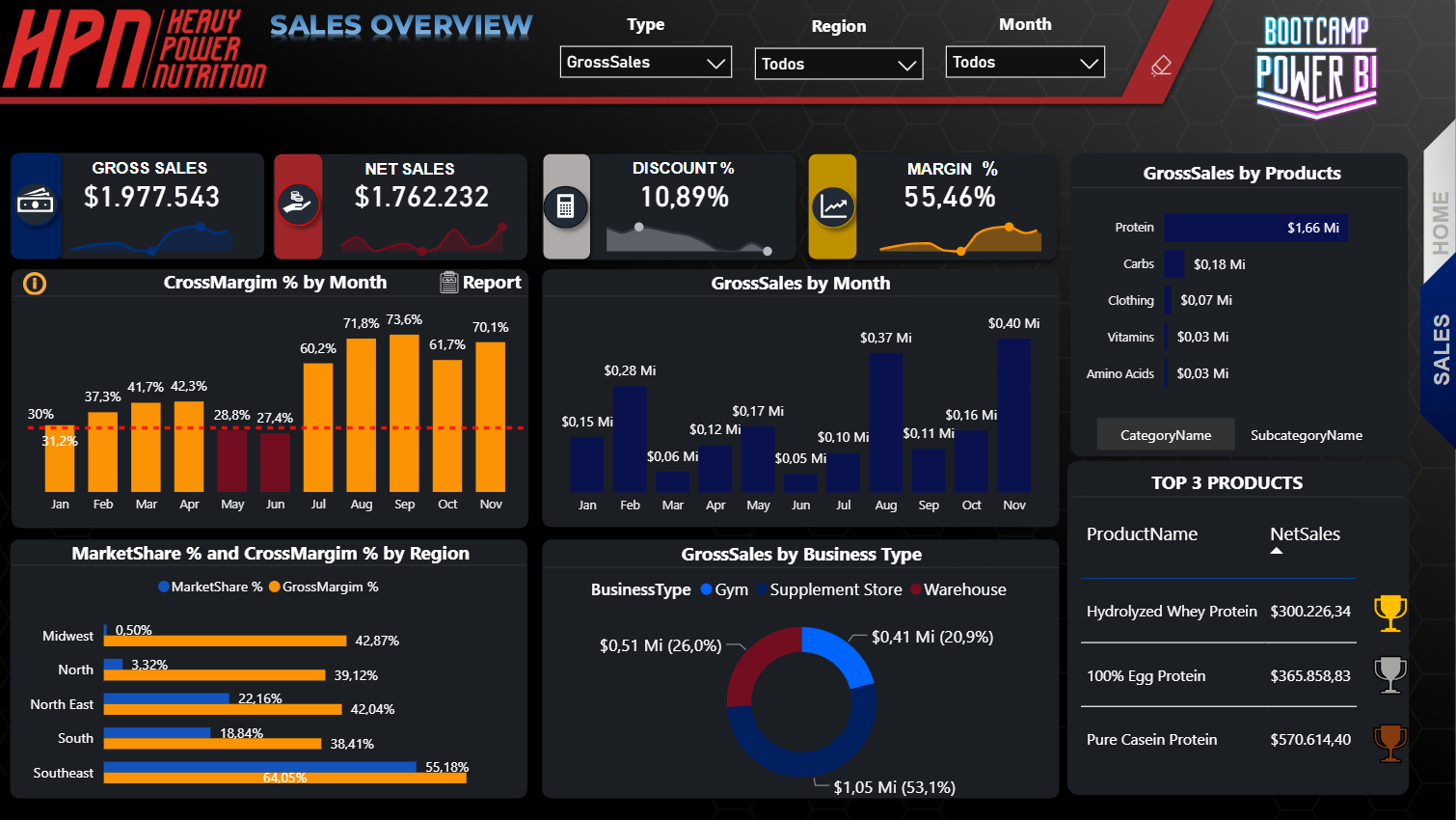
Task: Select the Carbs bar in products chart
Action: 1174,263
